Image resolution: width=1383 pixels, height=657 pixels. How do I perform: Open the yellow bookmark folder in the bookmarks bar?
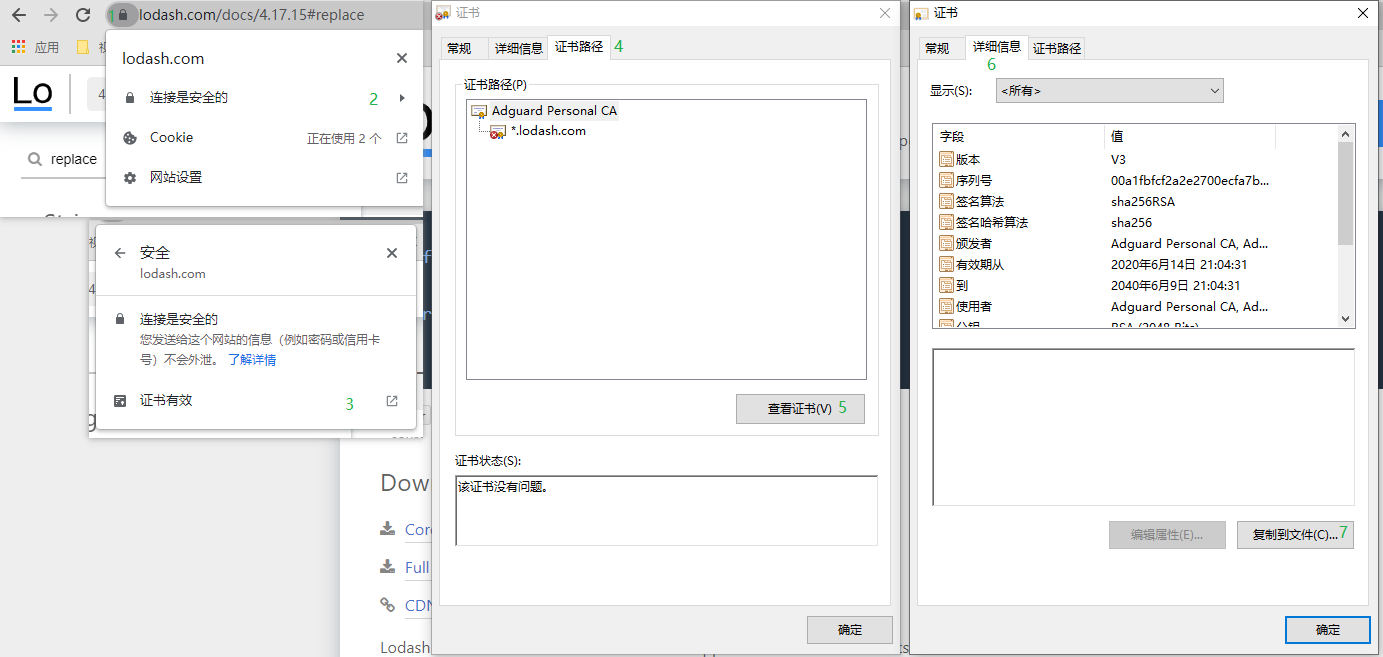[x=84, y=47]
